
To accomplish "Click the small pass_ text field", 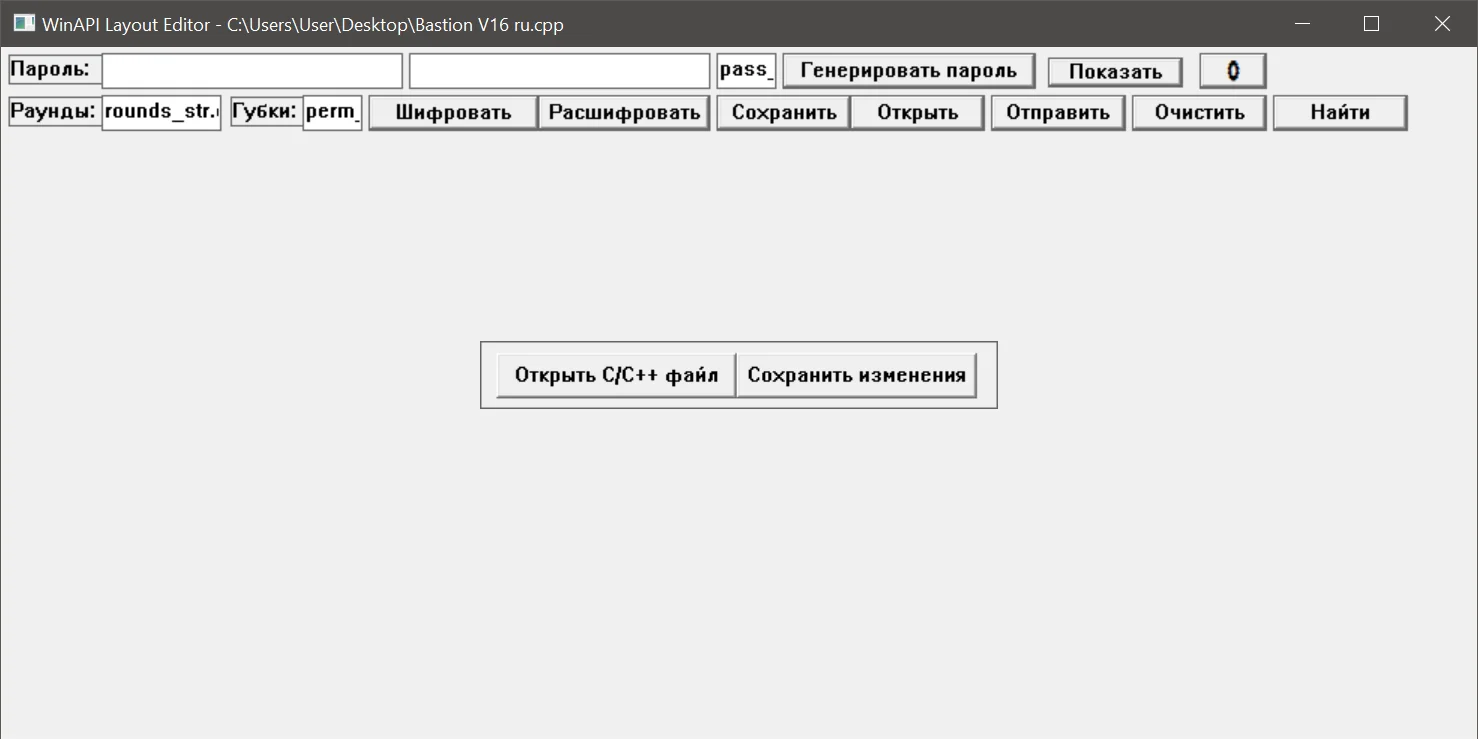I will pos(746,71).
